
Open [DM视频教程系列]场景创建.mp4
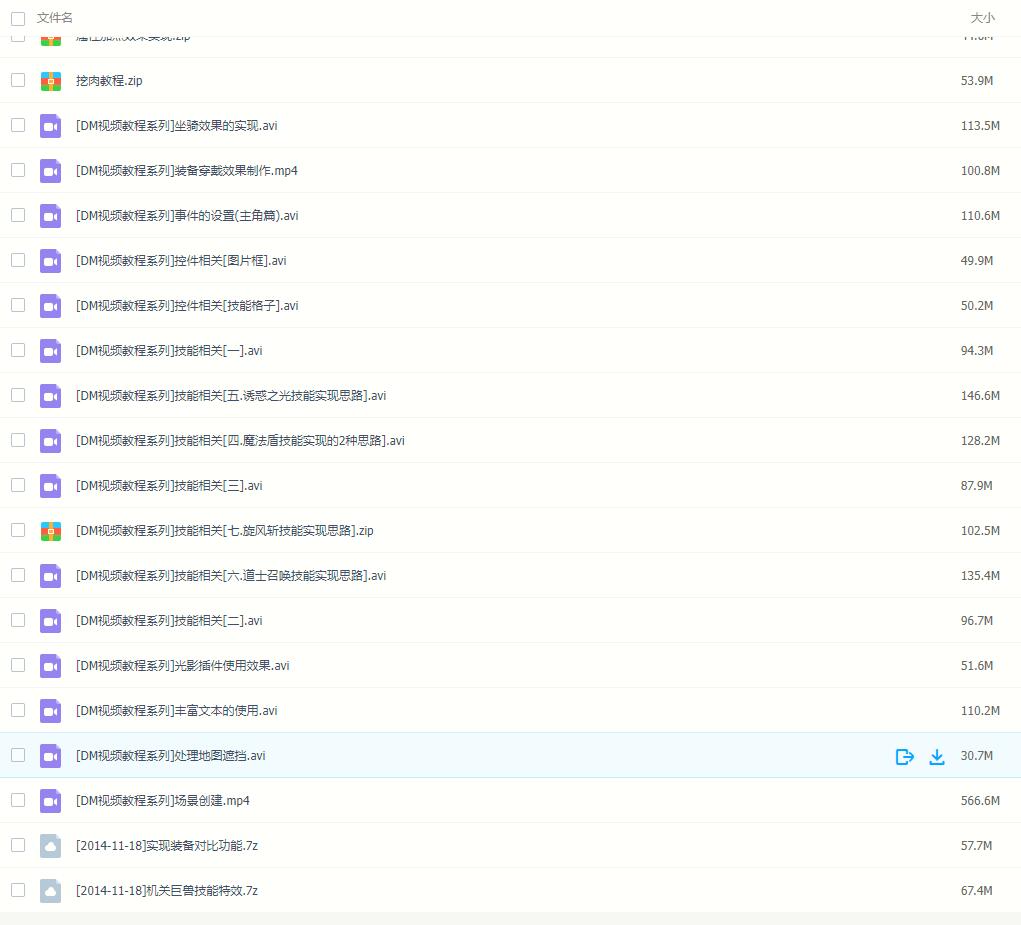tap(163, 800)
